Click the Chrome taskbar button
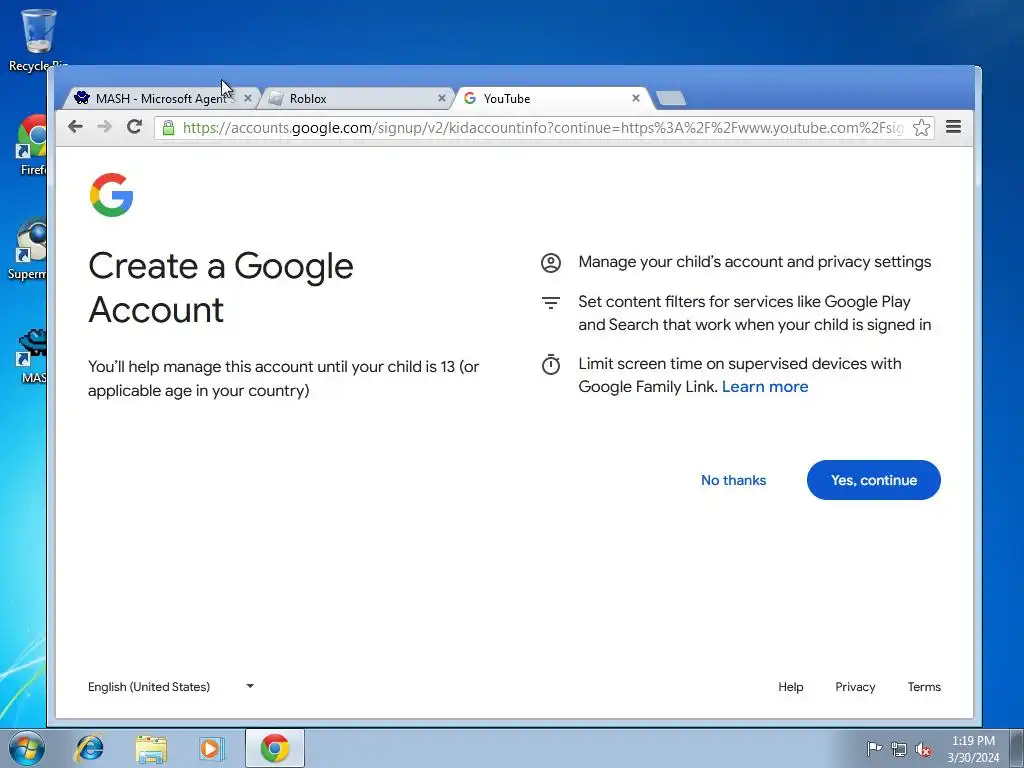1024x768 pixels. point(275,748)
